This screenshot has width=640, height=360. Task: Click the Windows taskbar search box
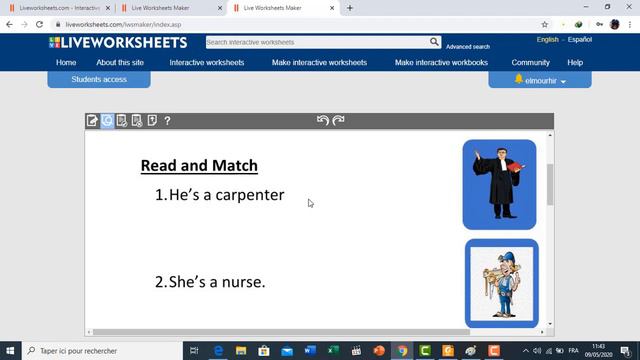pyautogui.click(x=102, y=351)
